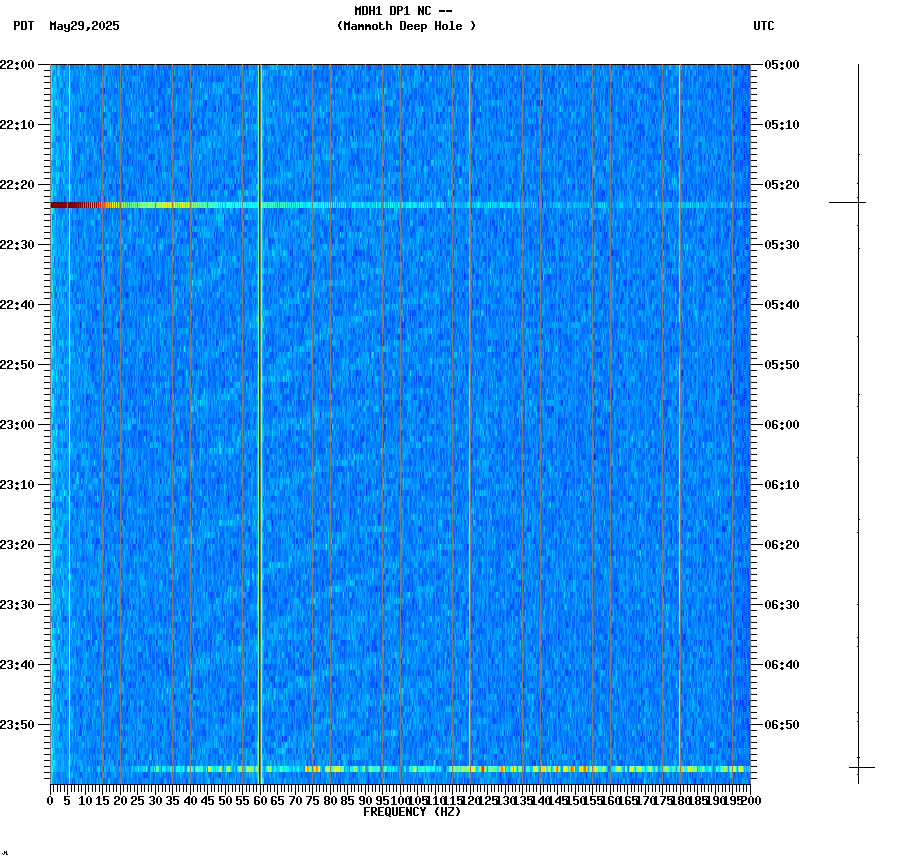Select the 23:30 tick mark on left axis
Image resolution: width=902 pixels, height=864 pixels.
pos(43,604)
